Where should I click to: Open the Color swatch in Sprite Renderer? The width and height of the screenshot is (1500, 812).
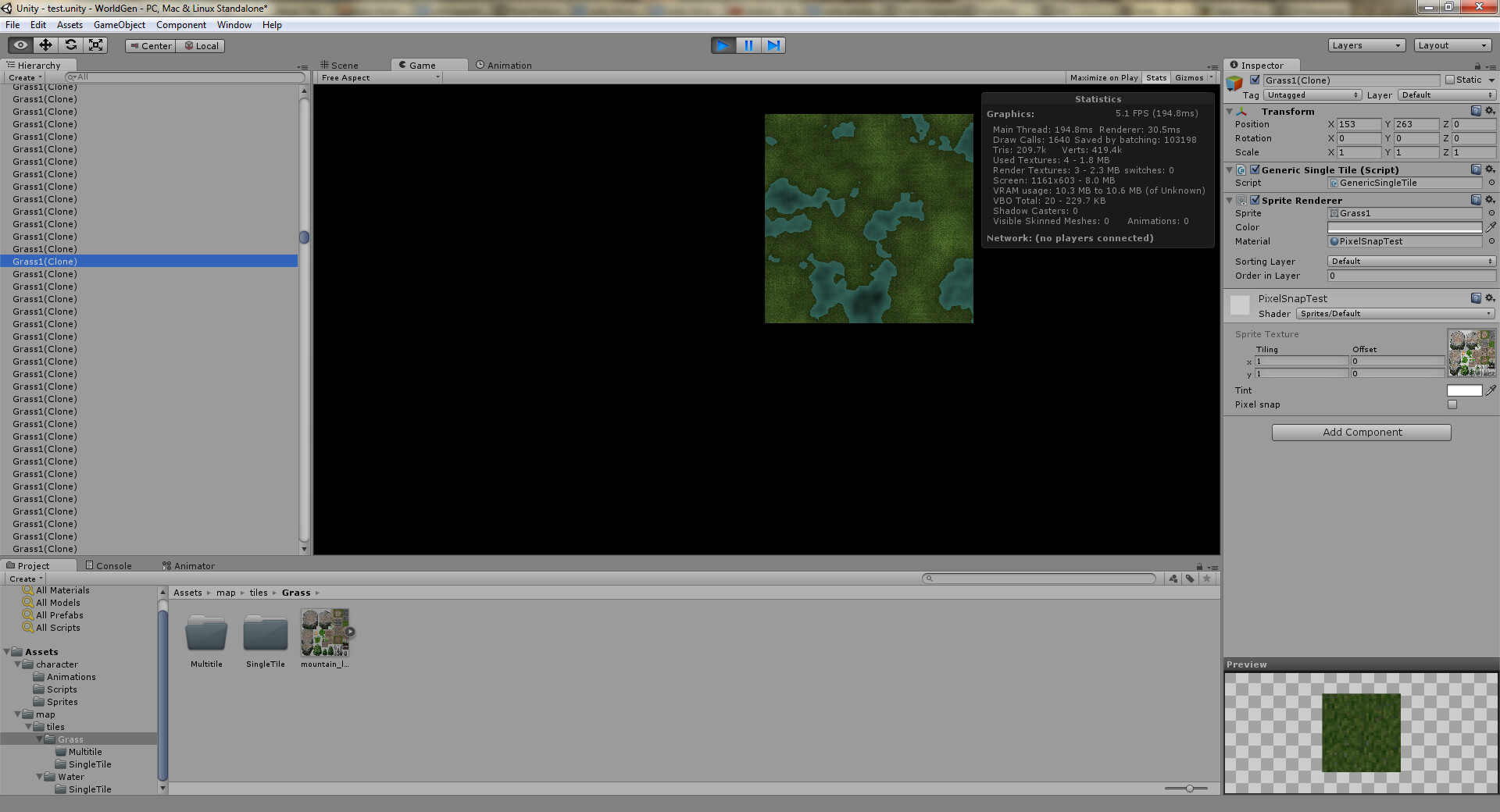coord(1404,226)
